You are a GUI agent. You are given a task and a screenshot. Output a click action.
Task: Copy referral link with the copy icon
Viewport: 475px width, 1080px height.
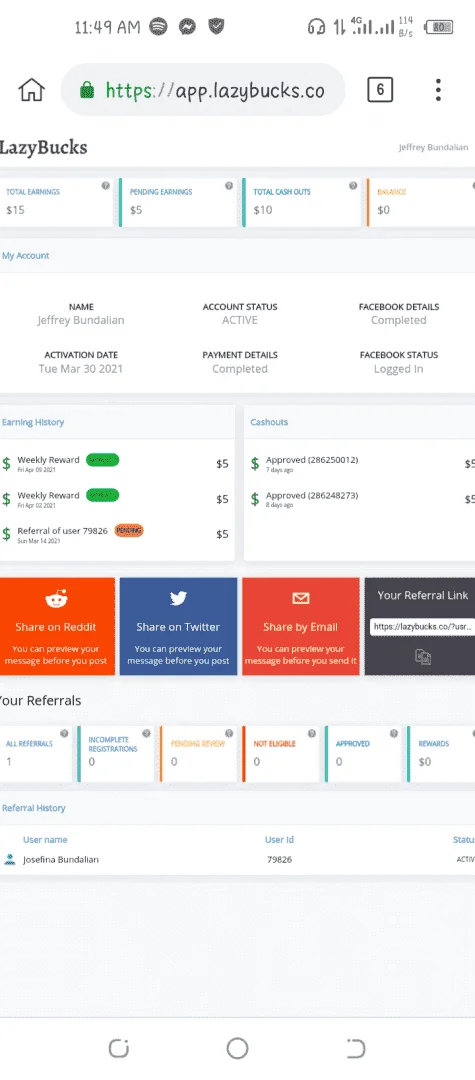[423, 657]
